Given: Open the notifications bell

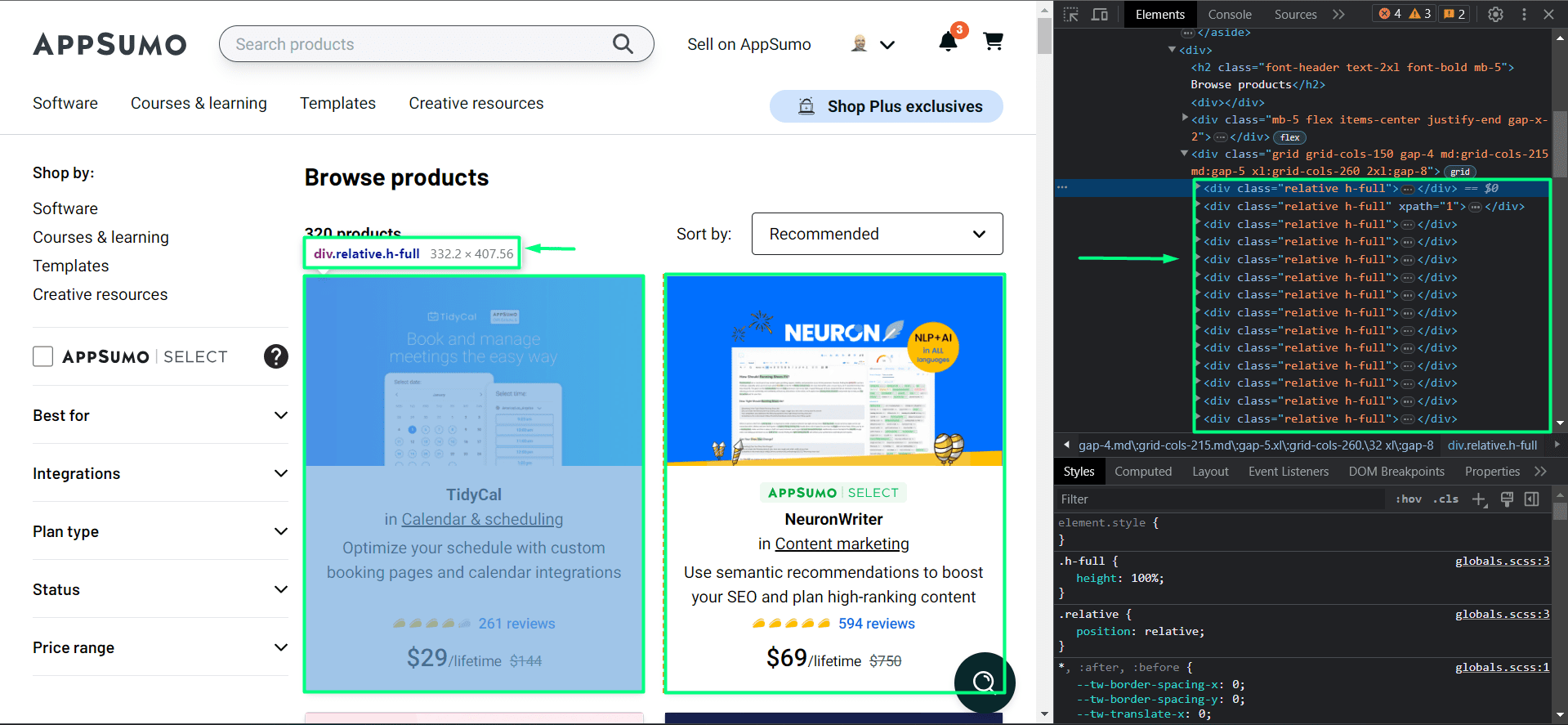Looking at the screenshot, I should point(948,42).
